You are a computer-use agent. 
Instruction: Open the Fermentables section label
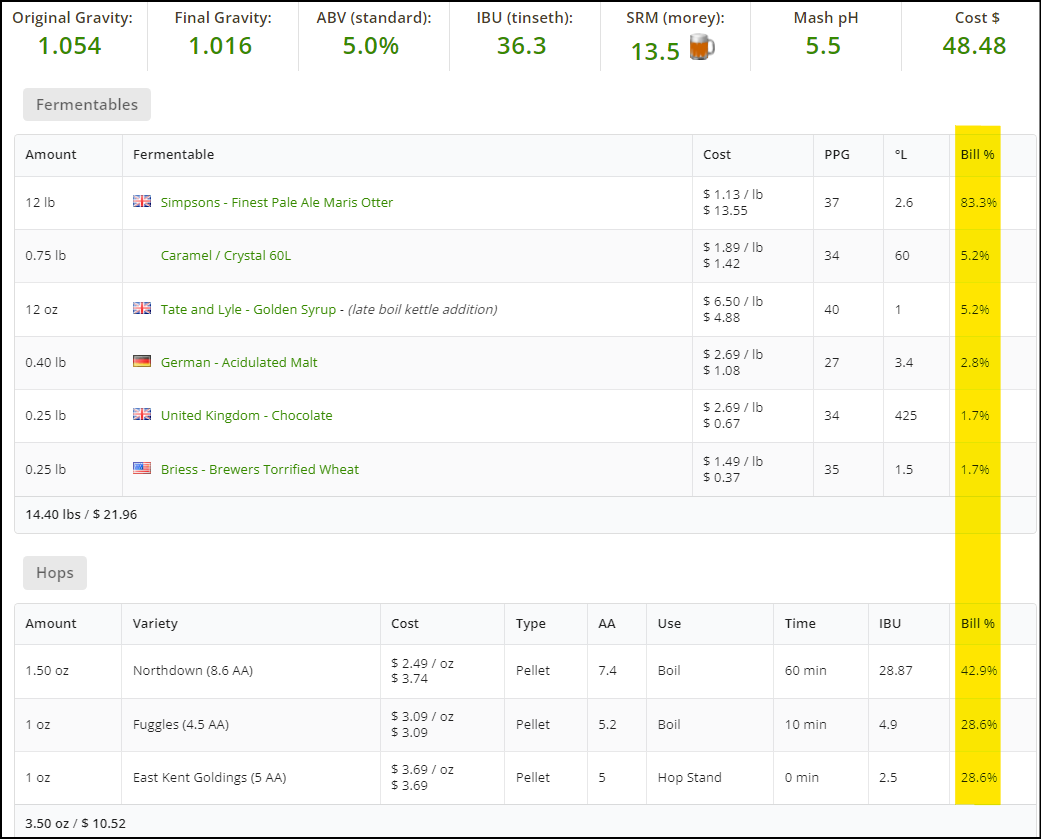coord(87,104)
